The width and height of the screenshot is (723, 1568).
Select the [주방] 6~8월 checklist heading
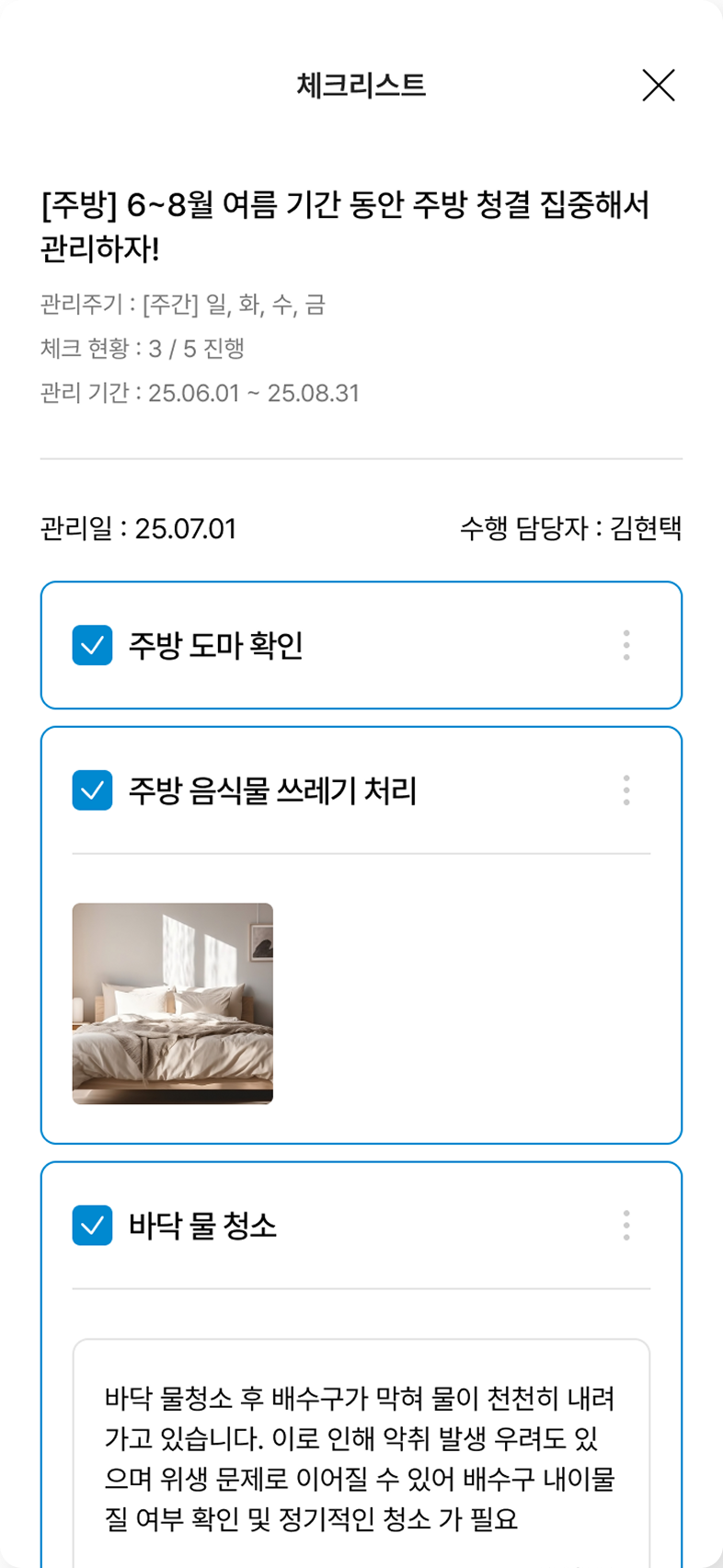346,226
